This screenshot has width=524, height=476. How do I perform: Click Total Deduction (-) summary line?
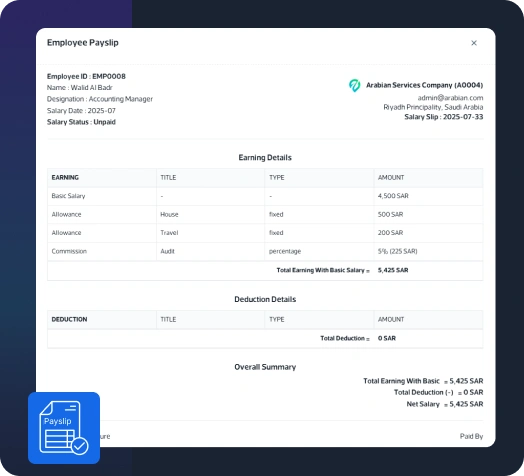click(x=438, y=392)
